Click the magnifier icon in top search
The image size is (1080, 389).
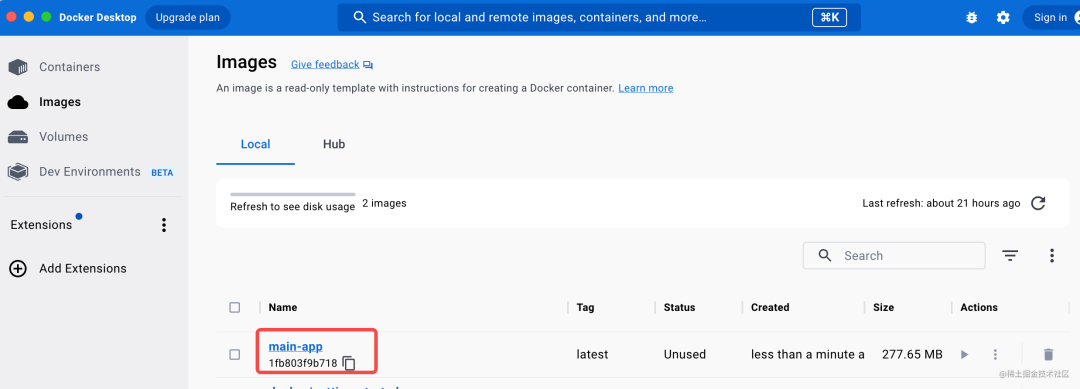(x=359, y=17)
